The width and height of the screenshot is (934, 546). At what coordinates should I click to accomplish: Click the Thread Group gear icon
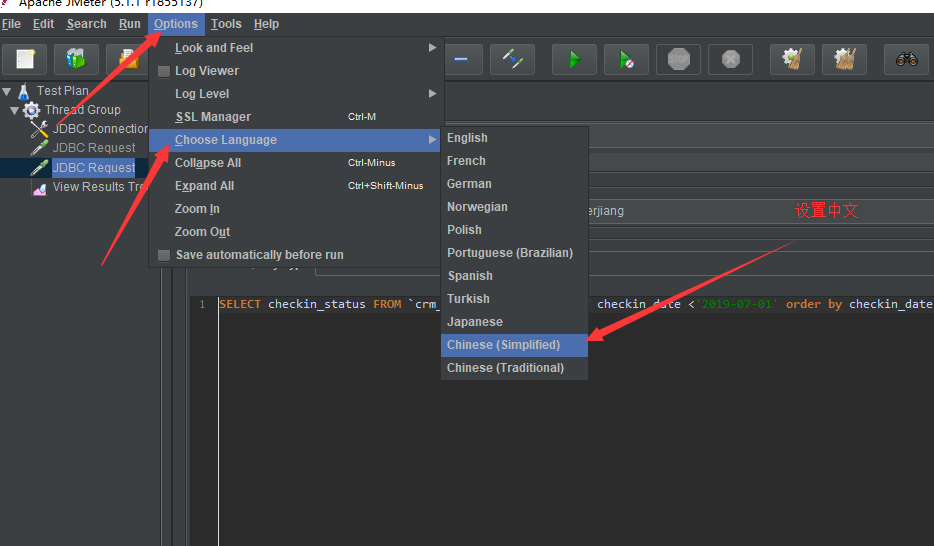pyautogui.click(x=32, y=110)
